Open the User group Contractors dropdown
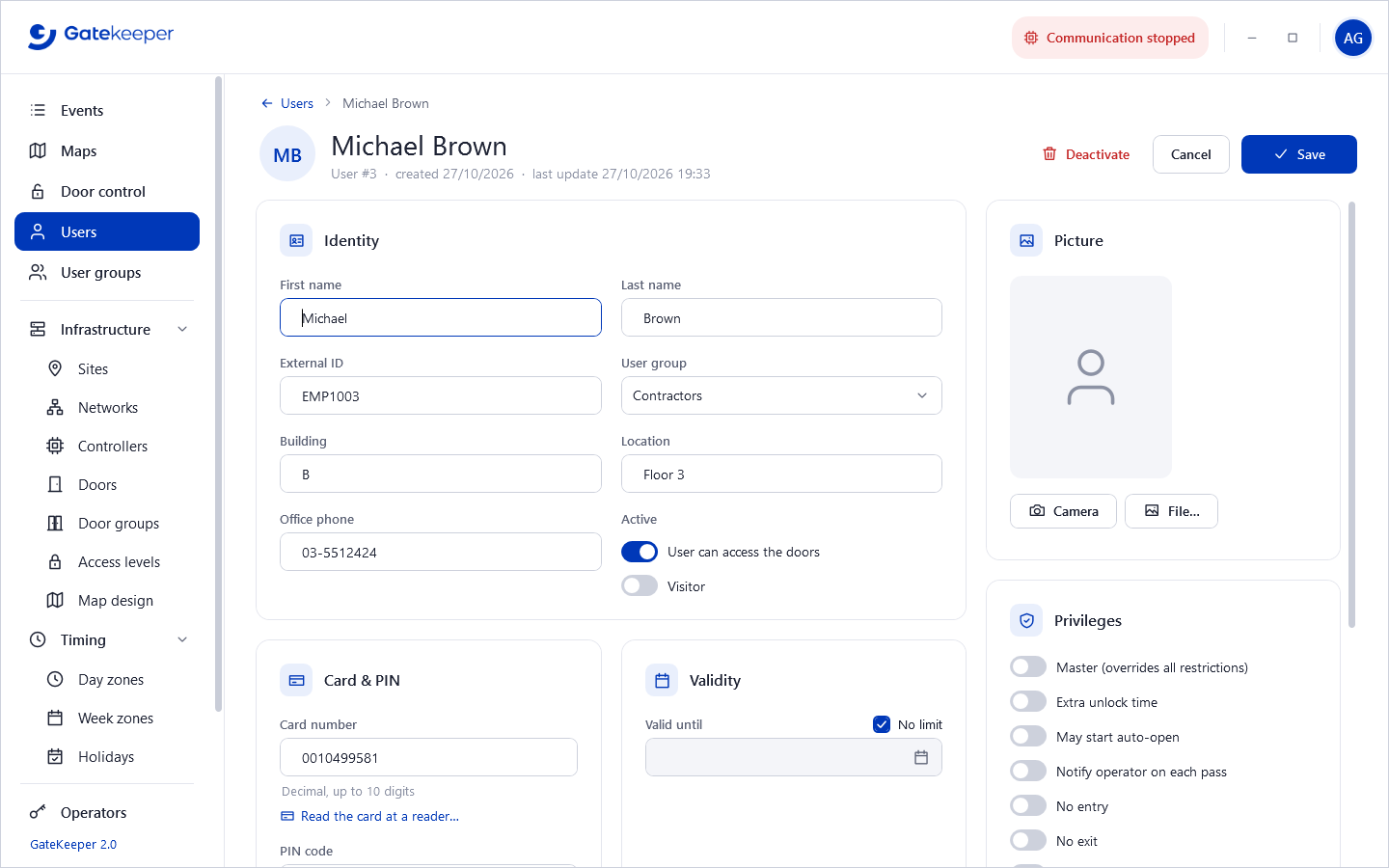The width and height of the screenshot is (1389, 868). coord(781,395)
